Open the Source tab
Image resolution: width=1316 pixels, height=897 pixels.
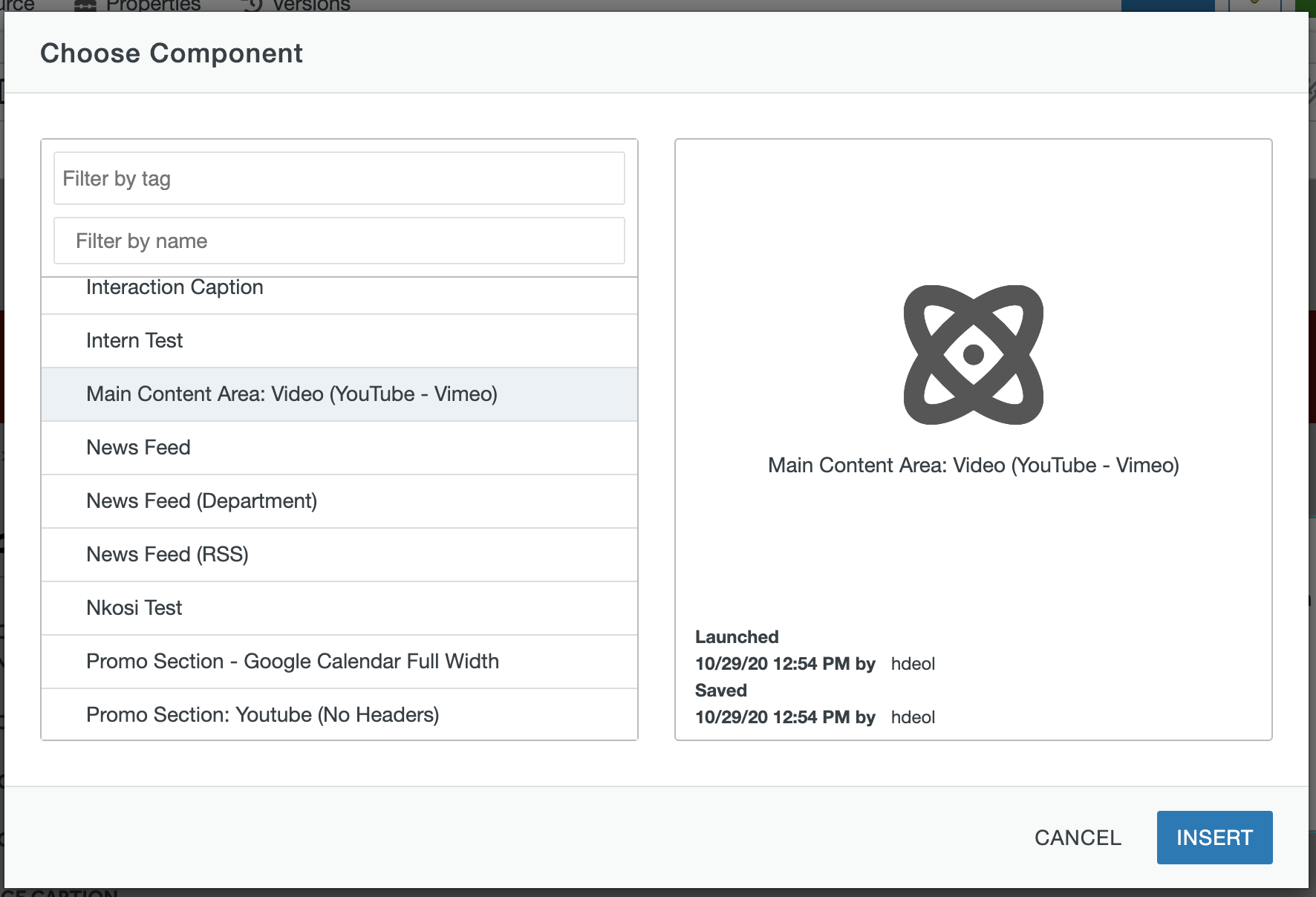(x=19, y=5)
